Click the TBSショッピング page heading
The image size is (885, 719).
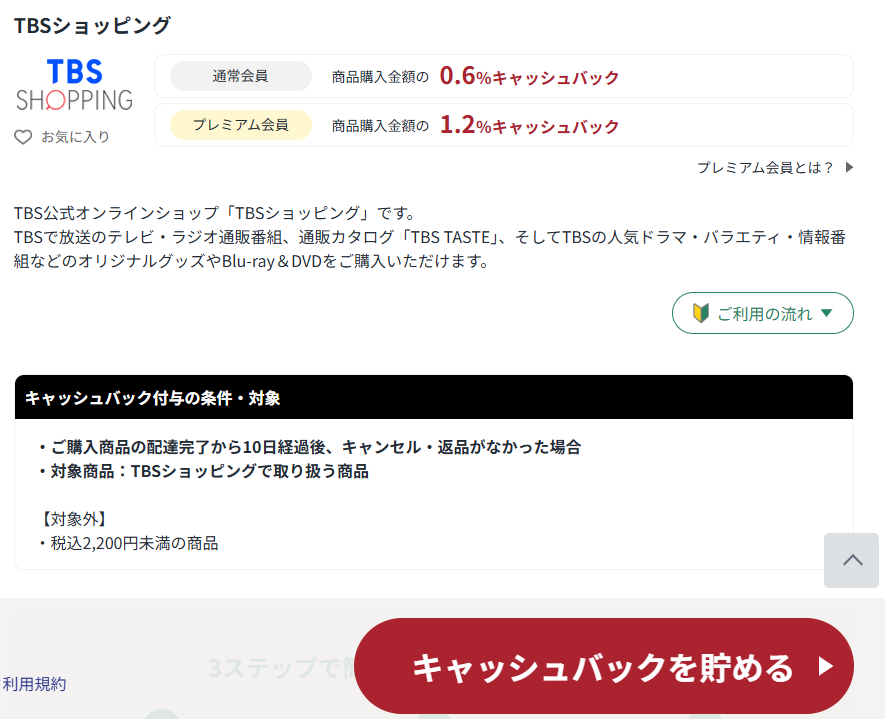[92, 26]
